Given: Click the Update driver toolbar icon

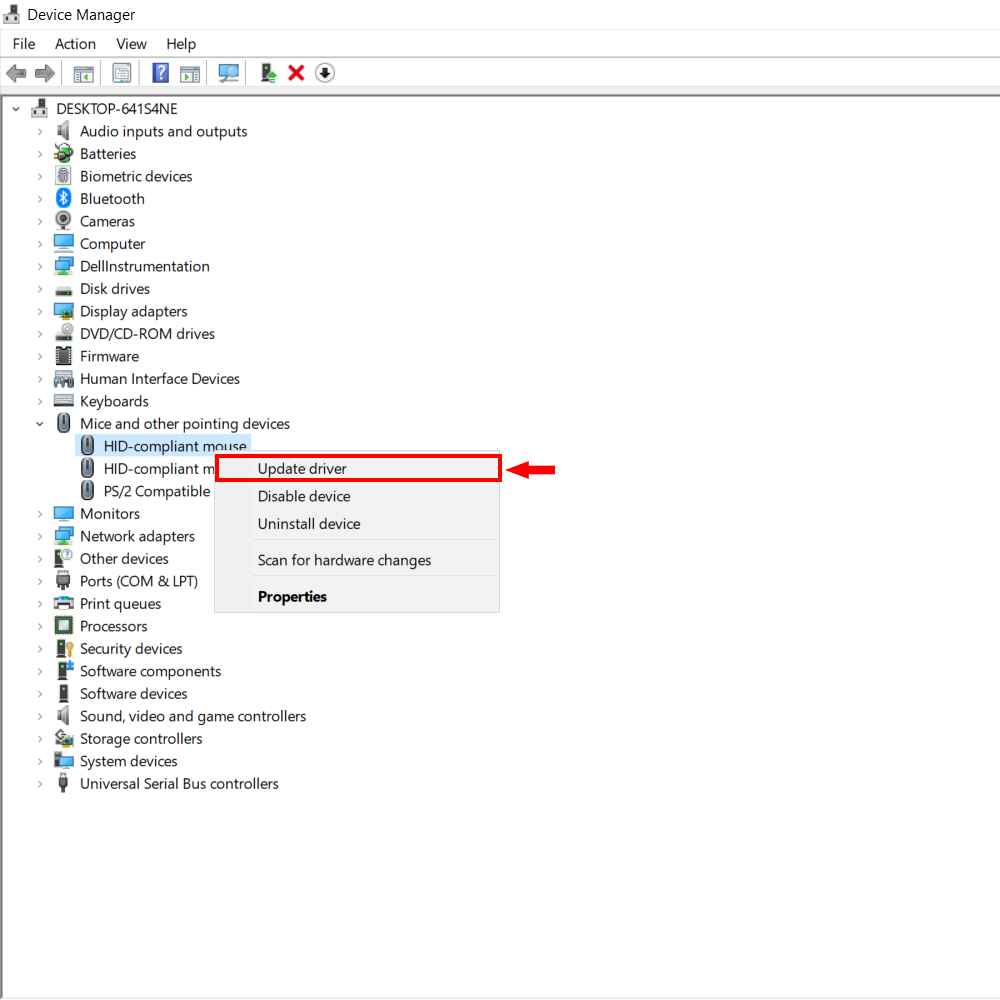Looking at the screenshot, I should click(x=267, y=72).
